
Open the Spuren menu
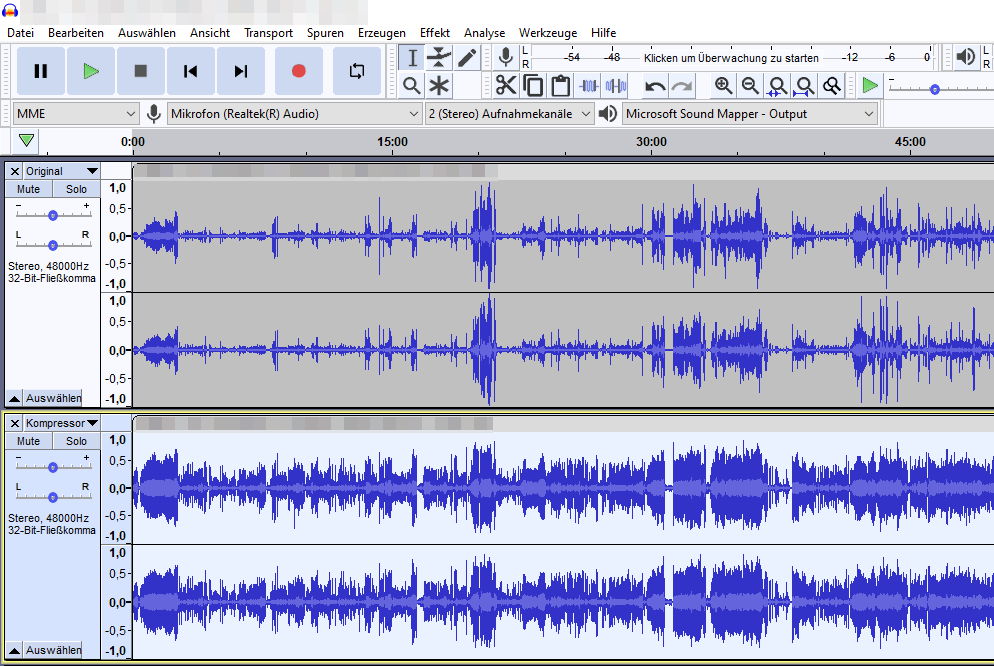pyautogui.click(x=325, y=33)
